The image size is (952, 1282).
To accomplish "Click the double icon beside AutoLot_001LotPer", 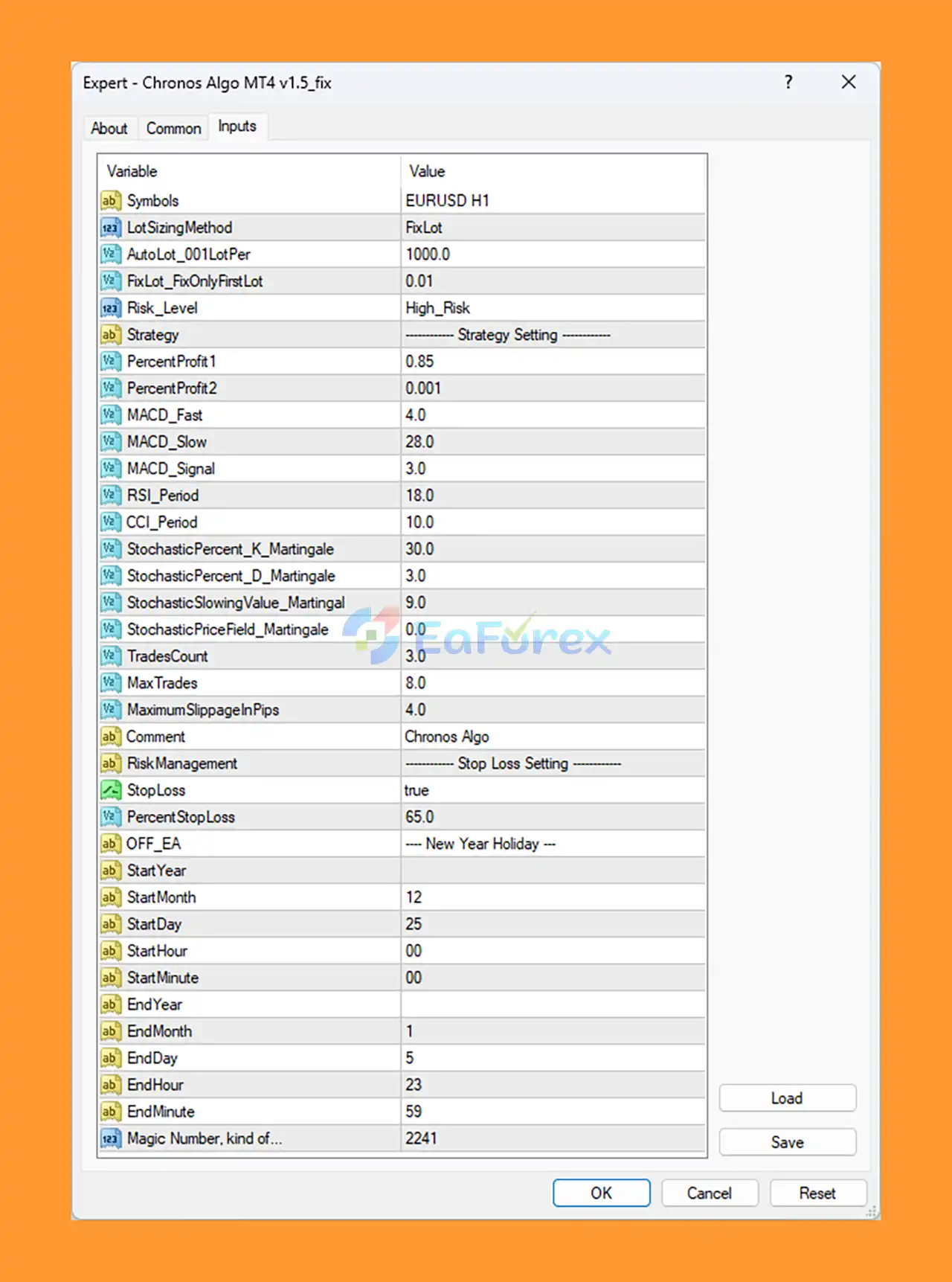I will pyautogui.click(x=110, y=254).
